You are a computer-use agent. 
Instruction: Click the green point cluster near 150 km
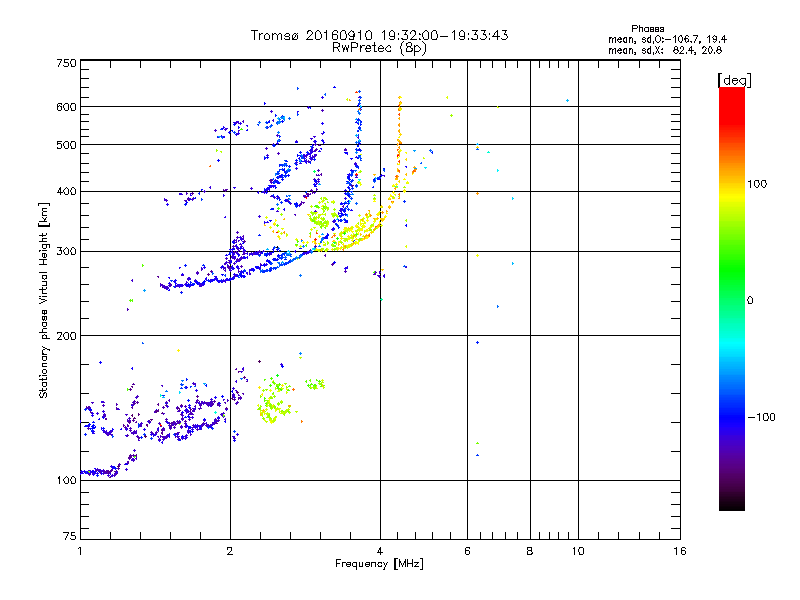pos(273,401)
